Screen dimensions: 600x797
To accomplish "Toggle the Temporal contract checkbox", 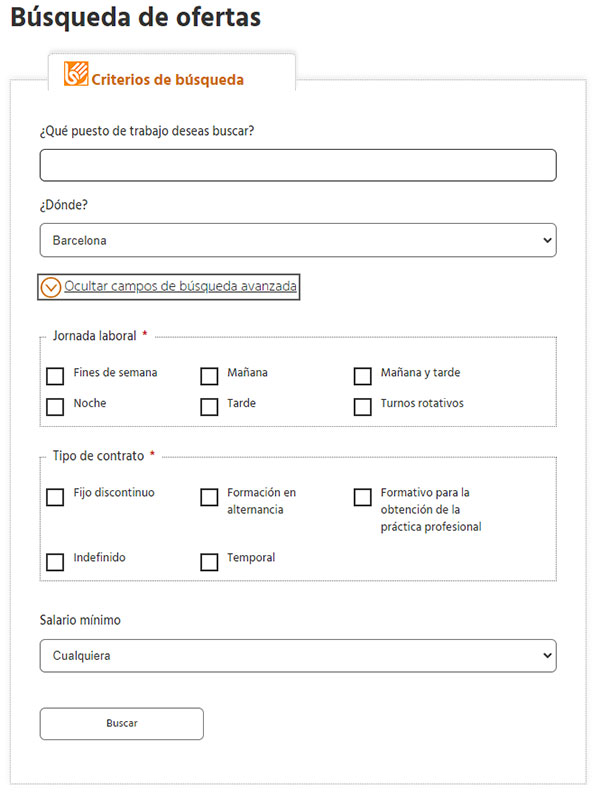I will pyautogui.click(x=209, y=561).
